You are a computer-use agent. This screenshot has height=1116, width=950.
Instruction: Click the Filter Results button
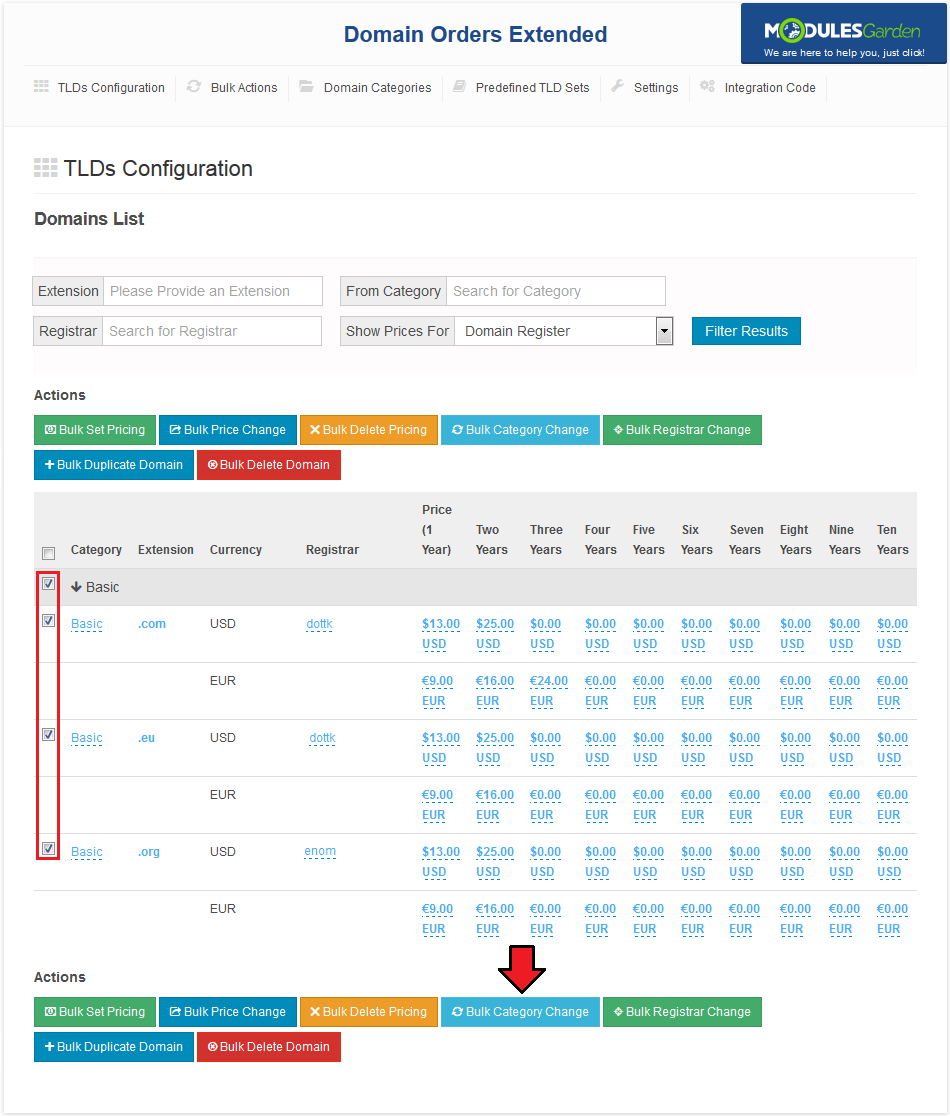(x=746, y=331)
